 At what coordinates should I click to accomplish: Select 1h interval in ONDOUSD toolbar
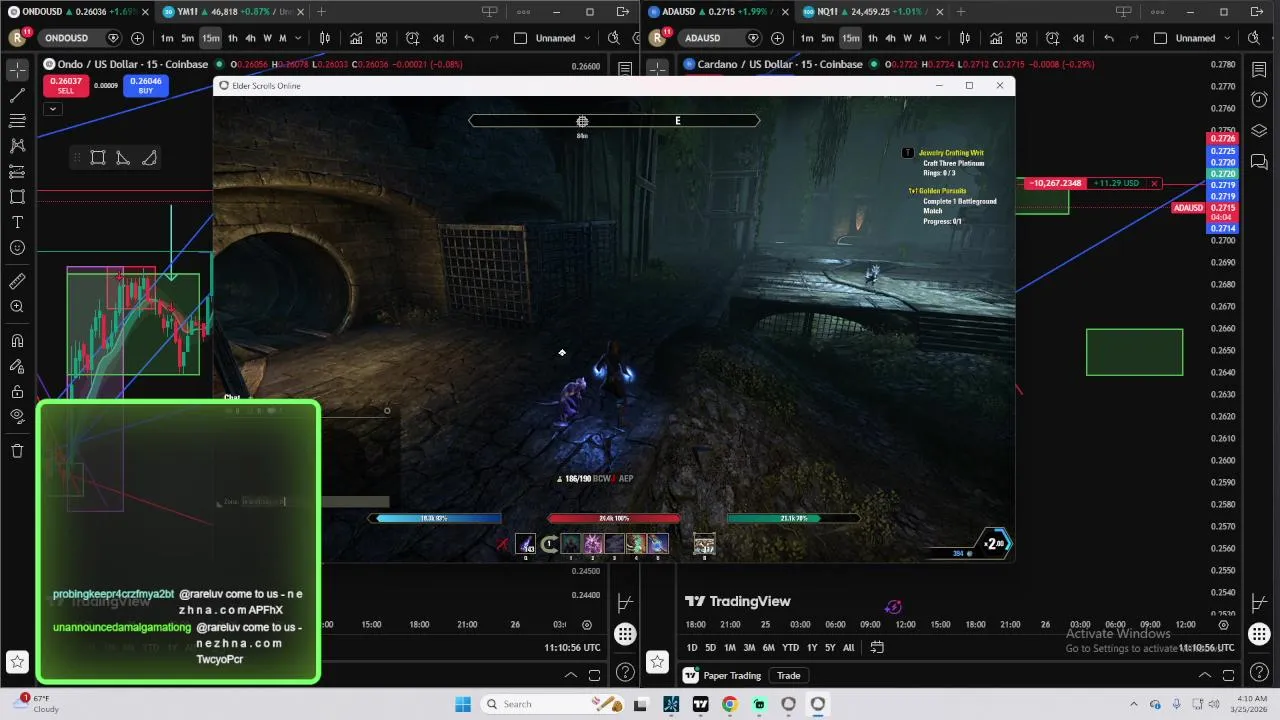point(233,38)
